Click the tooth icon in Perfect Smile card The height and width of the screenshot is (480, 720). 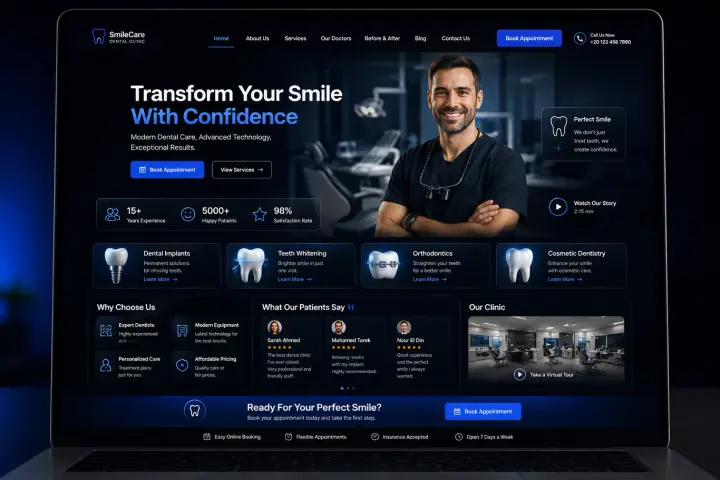559,126
